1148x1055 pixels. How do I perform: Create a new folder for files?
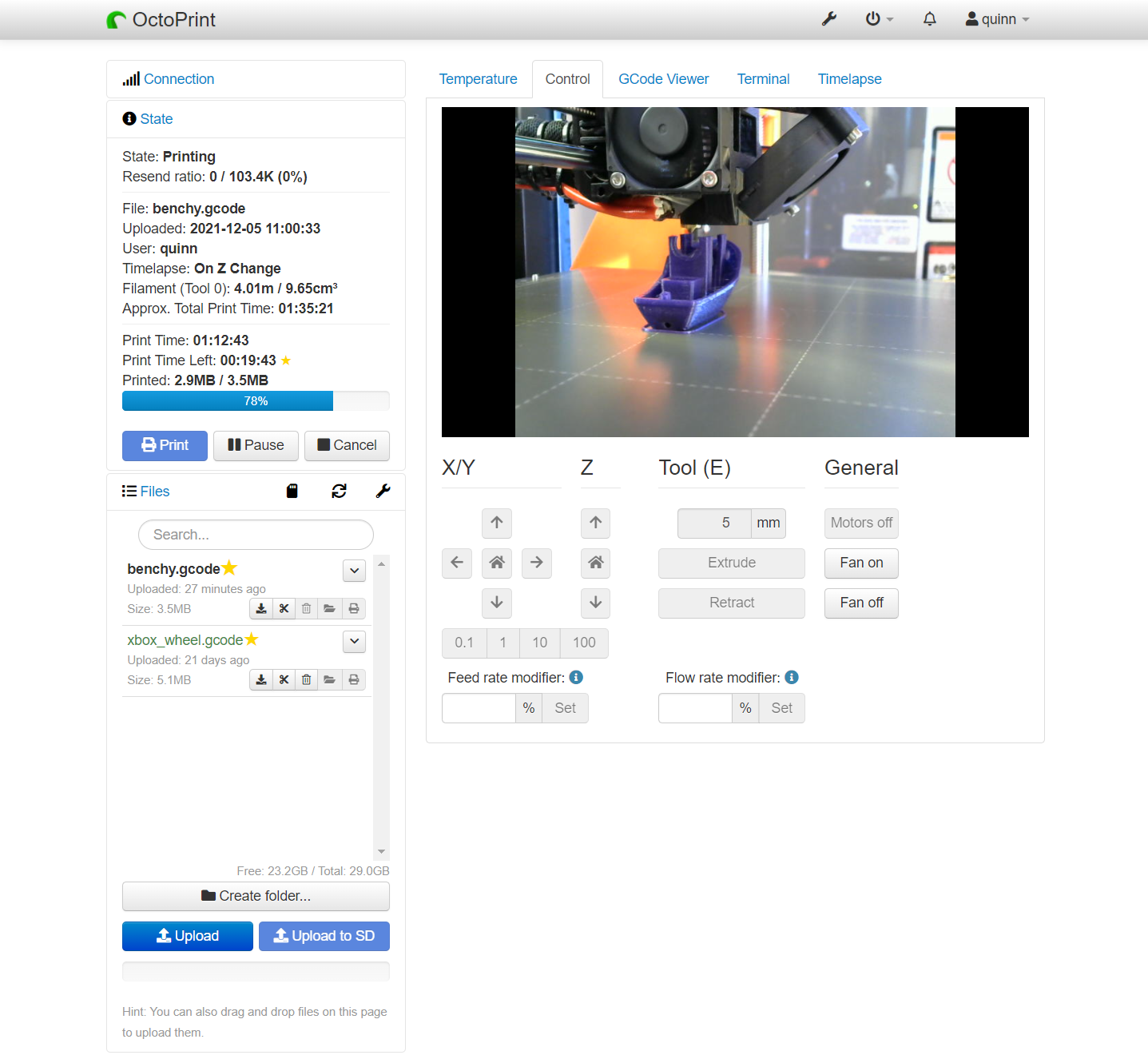[256, 896]
